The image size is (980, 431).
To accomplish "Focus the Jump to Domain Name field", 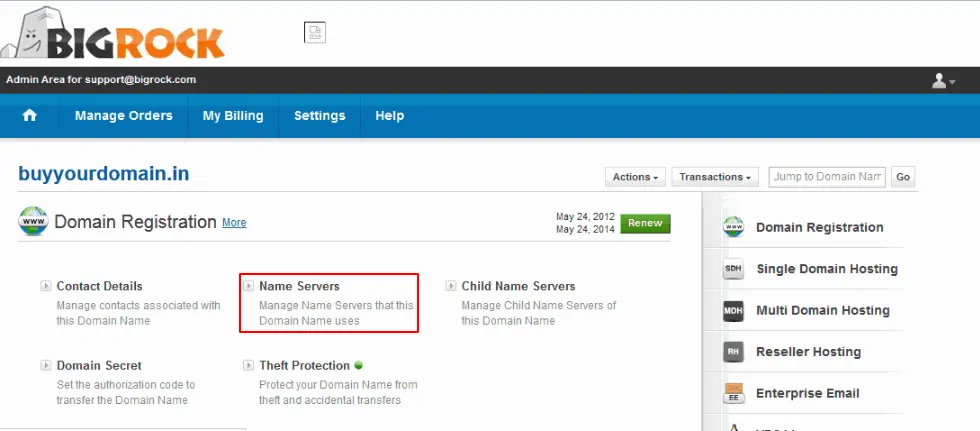I will pyautogui.click(x=827, y=177).
